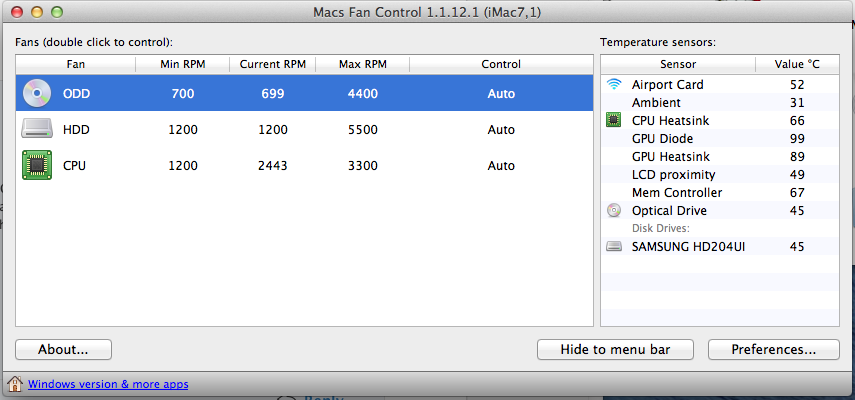
Task: Click the ODD optical disc fan icon
Action: tap(37, 94)
